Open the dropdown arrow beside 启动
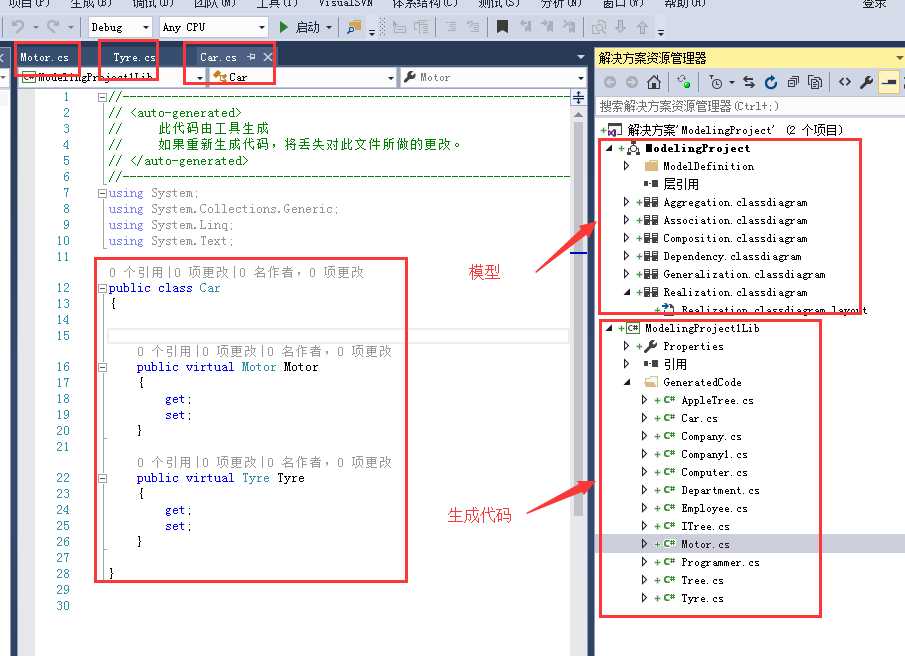905x656 pixels. click(x=329, y=27)
